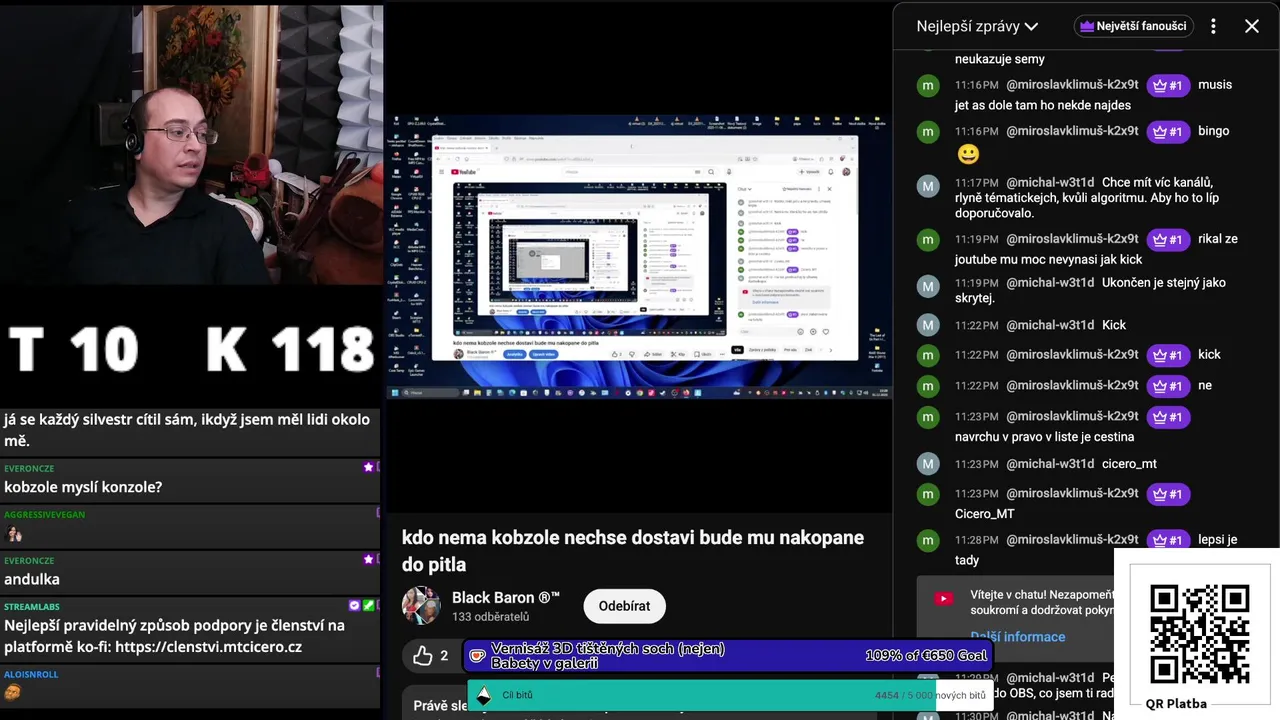Click the YouTube logo in the welcome notice
The width and height of the screenshot is (1280, 720).
tap(944, 598)
